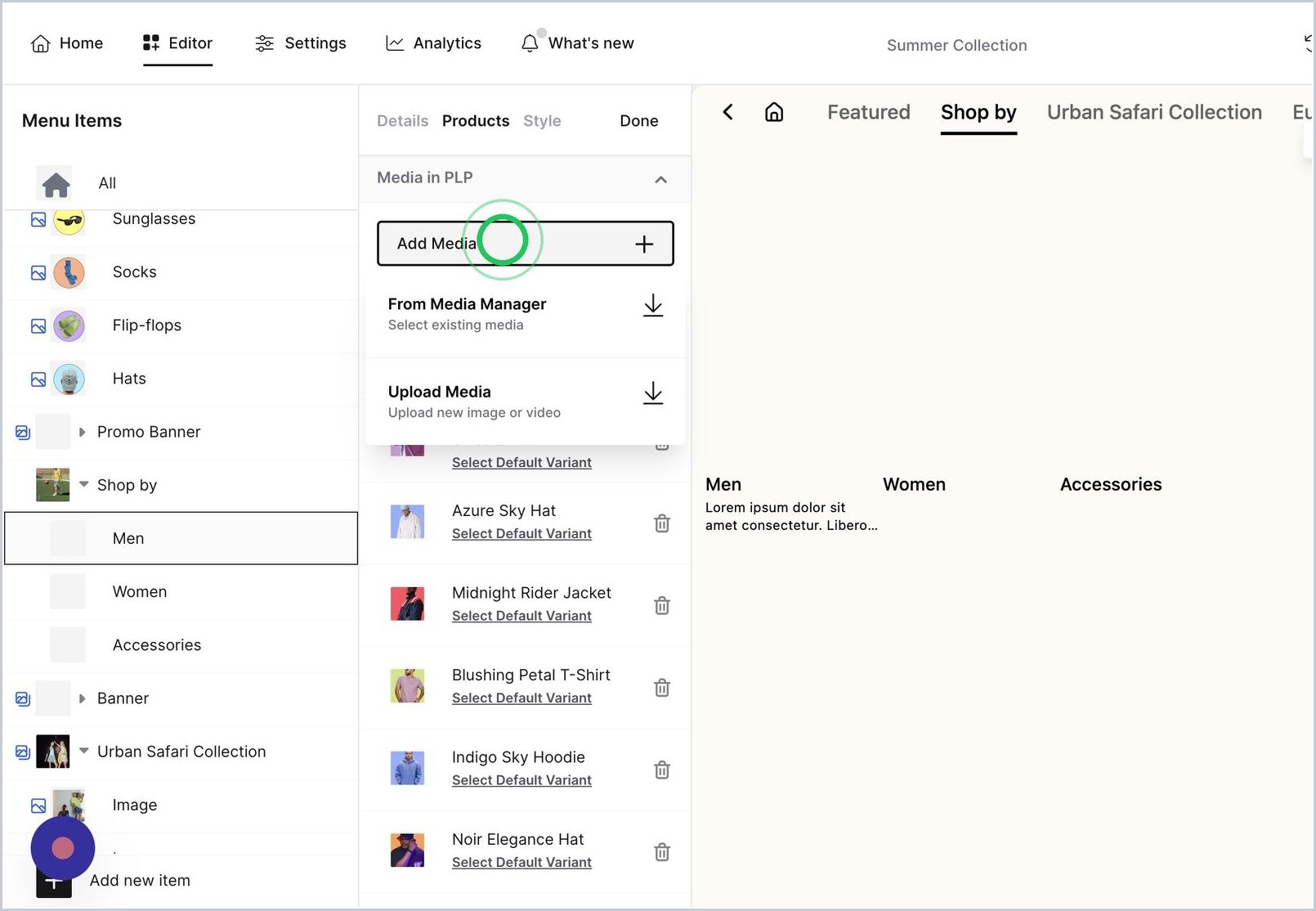Viewport: 1316px width, 911px height.
Task: Choose From Media Manager option
Action: point(526,314)
